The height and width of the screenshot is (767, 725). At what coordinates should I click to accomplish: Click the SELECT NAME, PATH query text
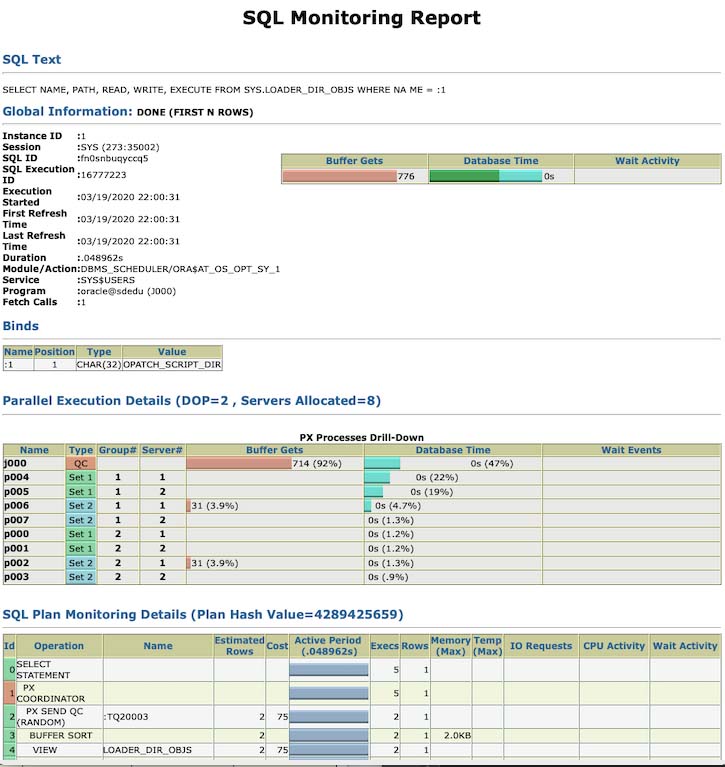[224, 90]
